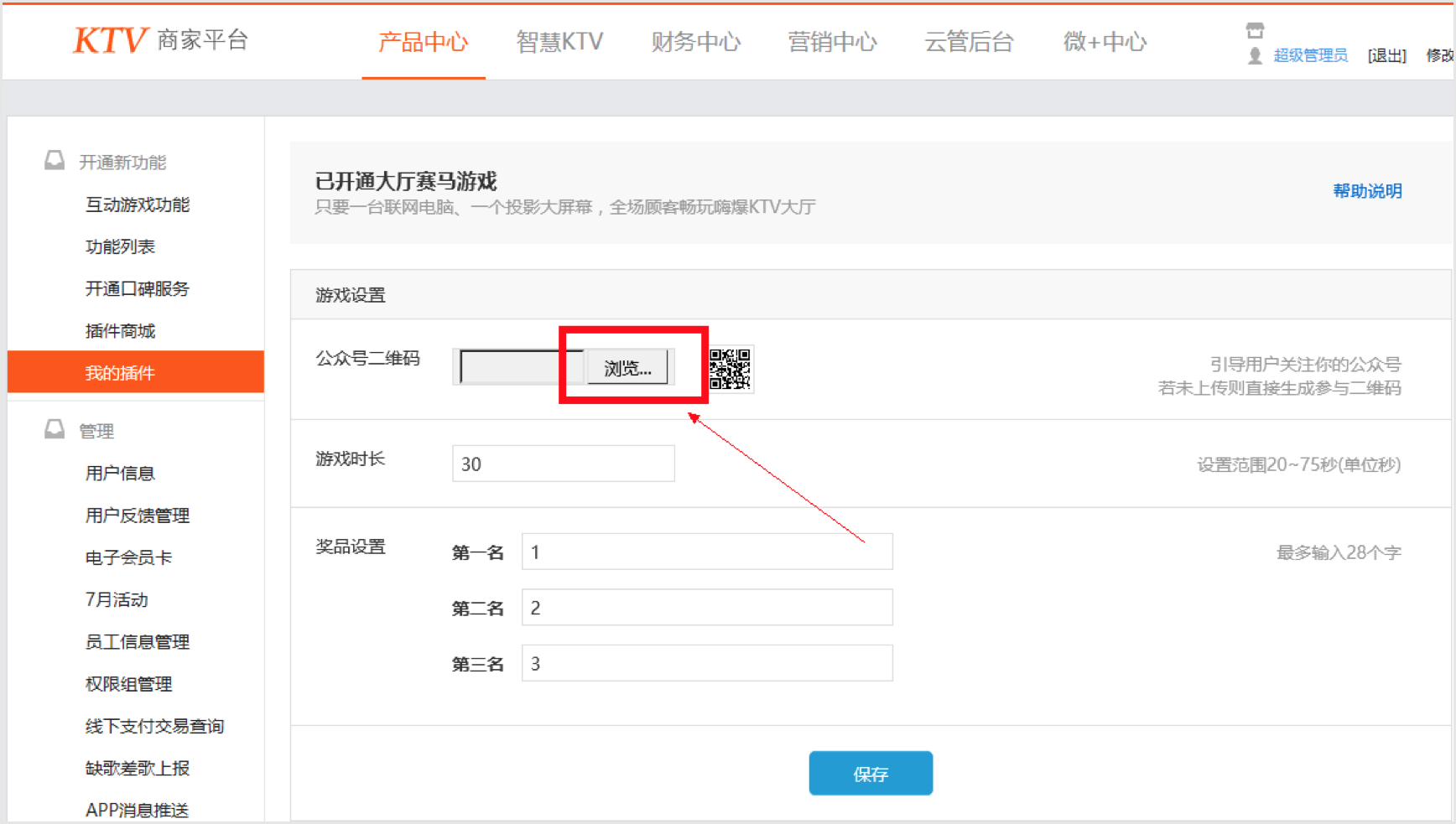Open 线下支付交易查询 in the sidebar

tap(154, 726)
